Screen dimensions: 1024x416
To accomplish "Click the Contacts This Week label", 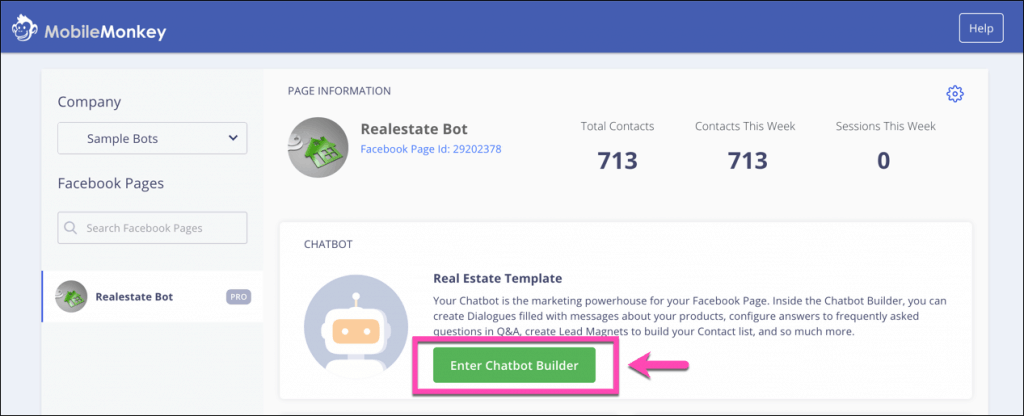I will pyautogui.click(x=745, y=126).
